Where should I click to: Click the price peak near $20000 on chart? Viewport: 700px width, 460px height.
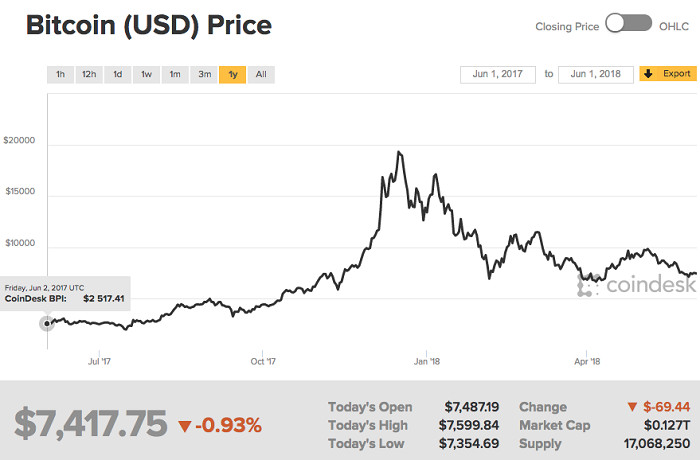coord(399,153)
